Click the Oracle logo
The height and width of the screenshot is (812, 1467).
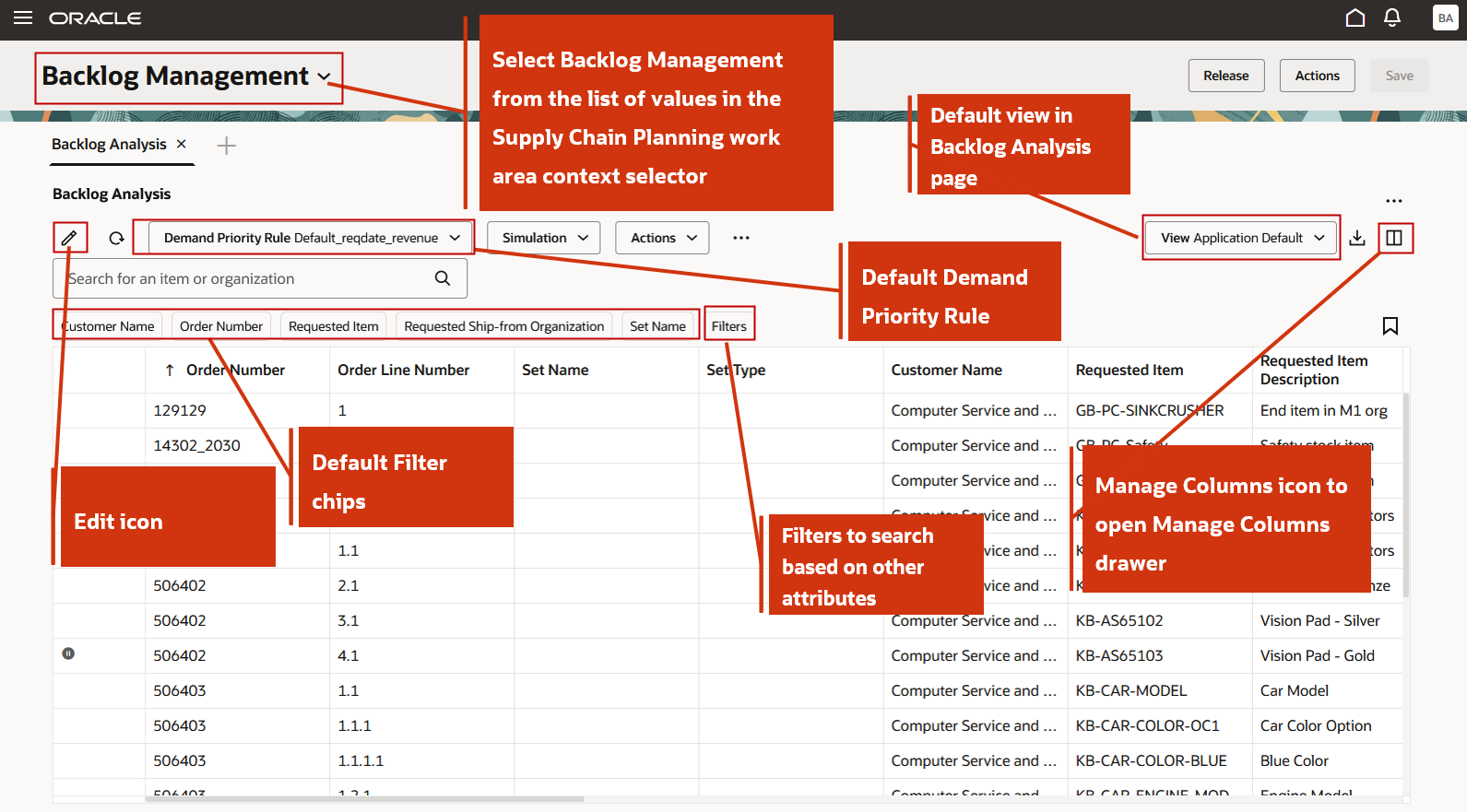click(95, 18)
